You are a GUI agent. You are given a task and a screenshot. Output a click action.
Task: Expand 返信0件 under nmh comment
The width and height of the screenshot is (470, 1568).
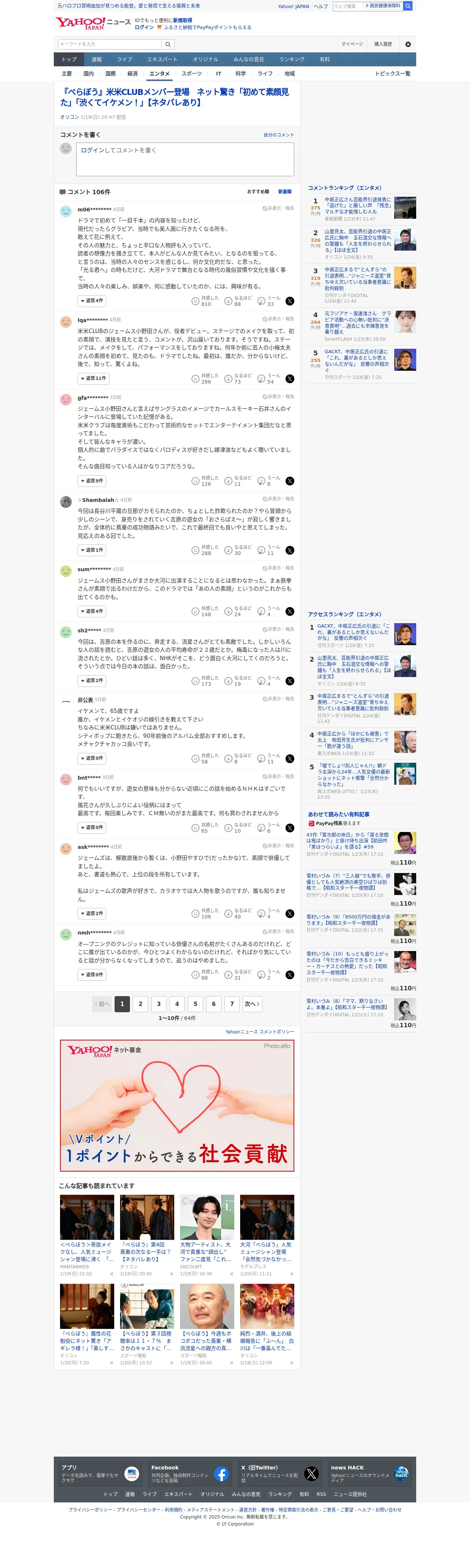tap(92, 974)
